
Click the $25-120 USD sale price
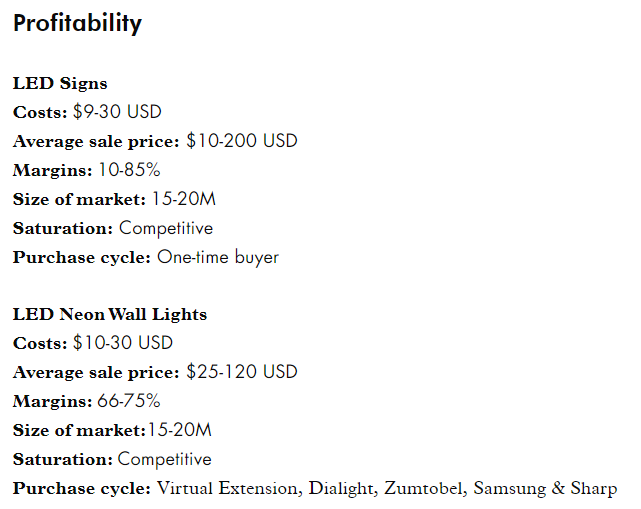pyautogui.click(x=242, y=372)
